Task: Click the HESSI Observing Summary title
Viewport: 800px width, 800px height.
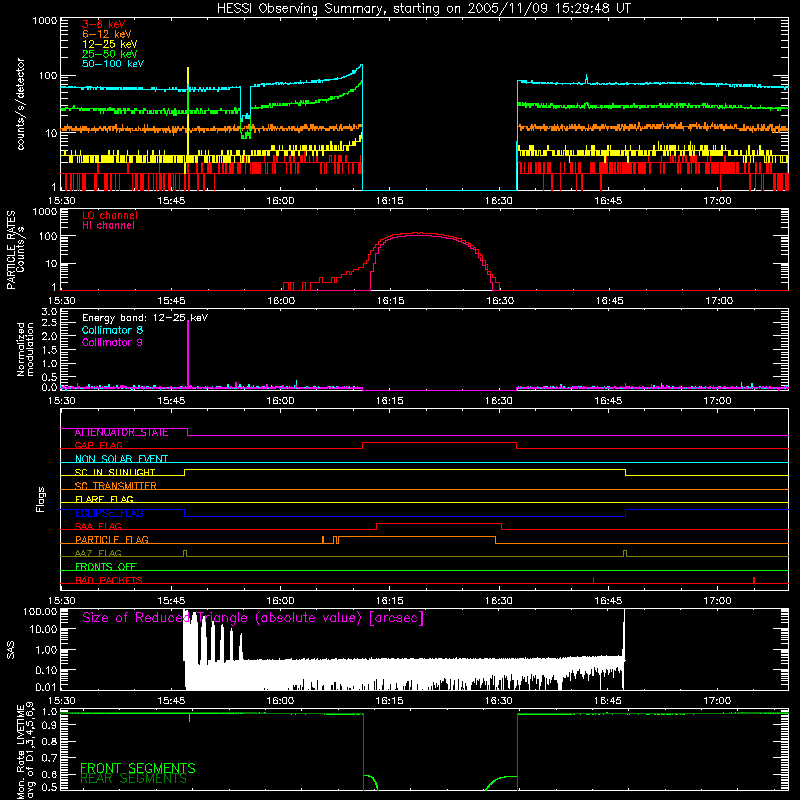Action: 423,9
